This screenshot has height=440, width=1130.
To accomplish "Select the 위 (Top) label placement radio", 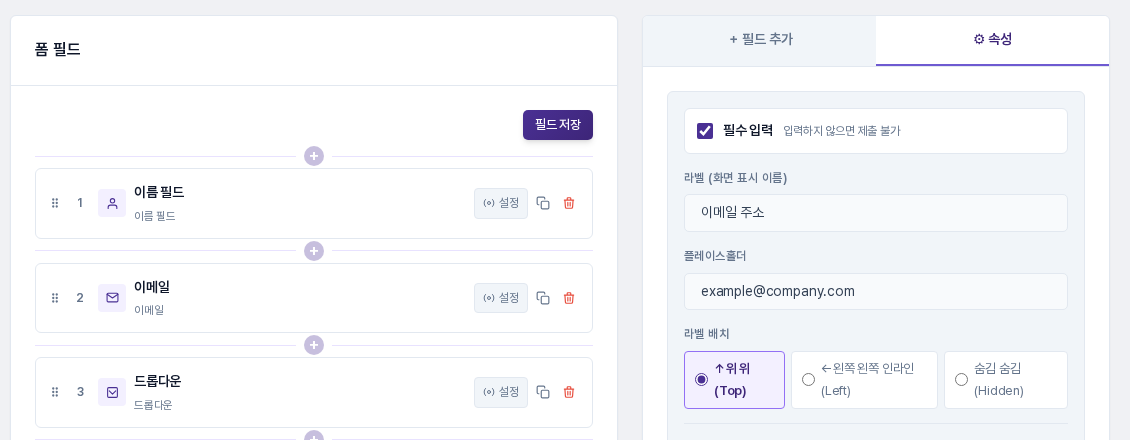I will coord(701,380).
